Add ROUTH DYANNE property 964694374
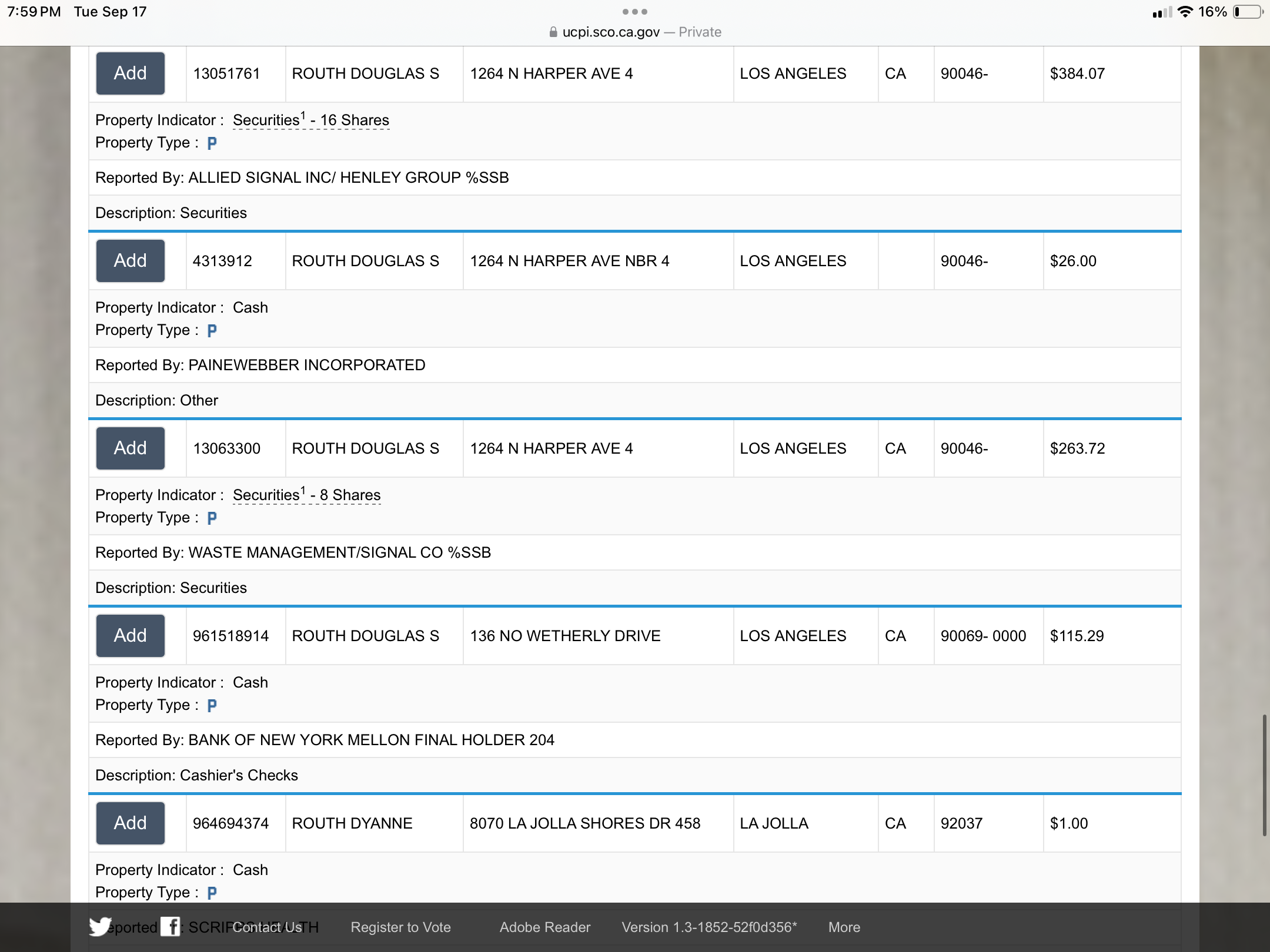 (x=131, y=823)
